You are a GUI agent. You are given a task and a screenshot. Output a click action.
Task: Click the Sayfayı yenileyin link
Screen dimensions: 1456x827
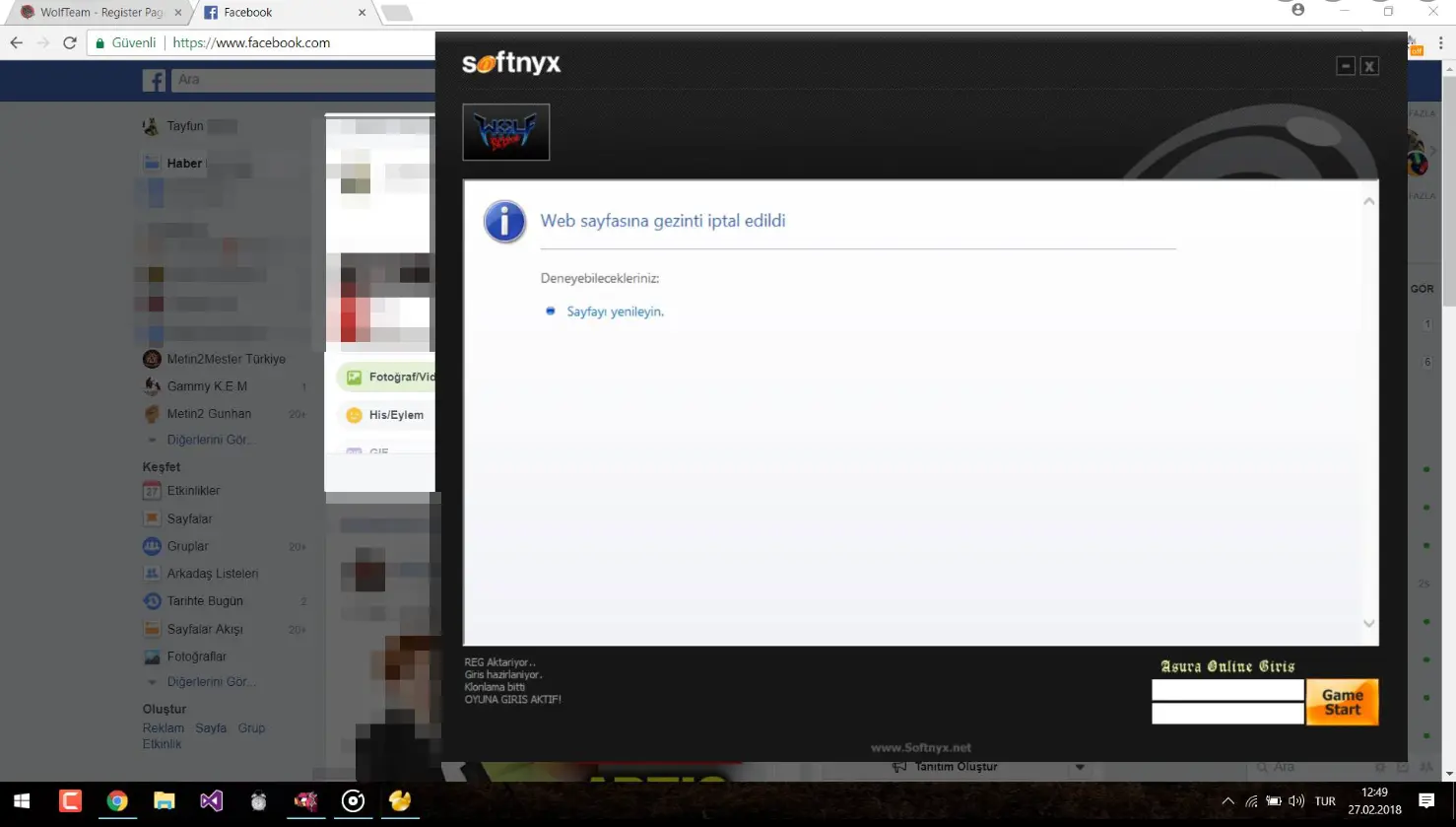click(615, 311)
